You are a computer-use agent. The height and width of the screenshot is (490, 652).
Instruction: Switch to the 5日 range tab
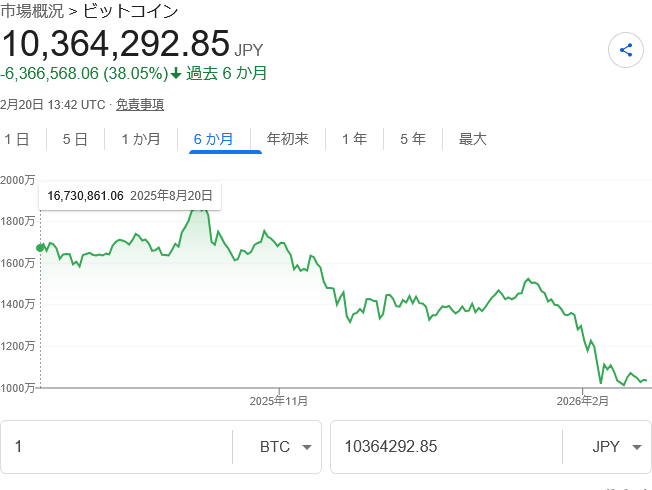[x=75, y=139]
